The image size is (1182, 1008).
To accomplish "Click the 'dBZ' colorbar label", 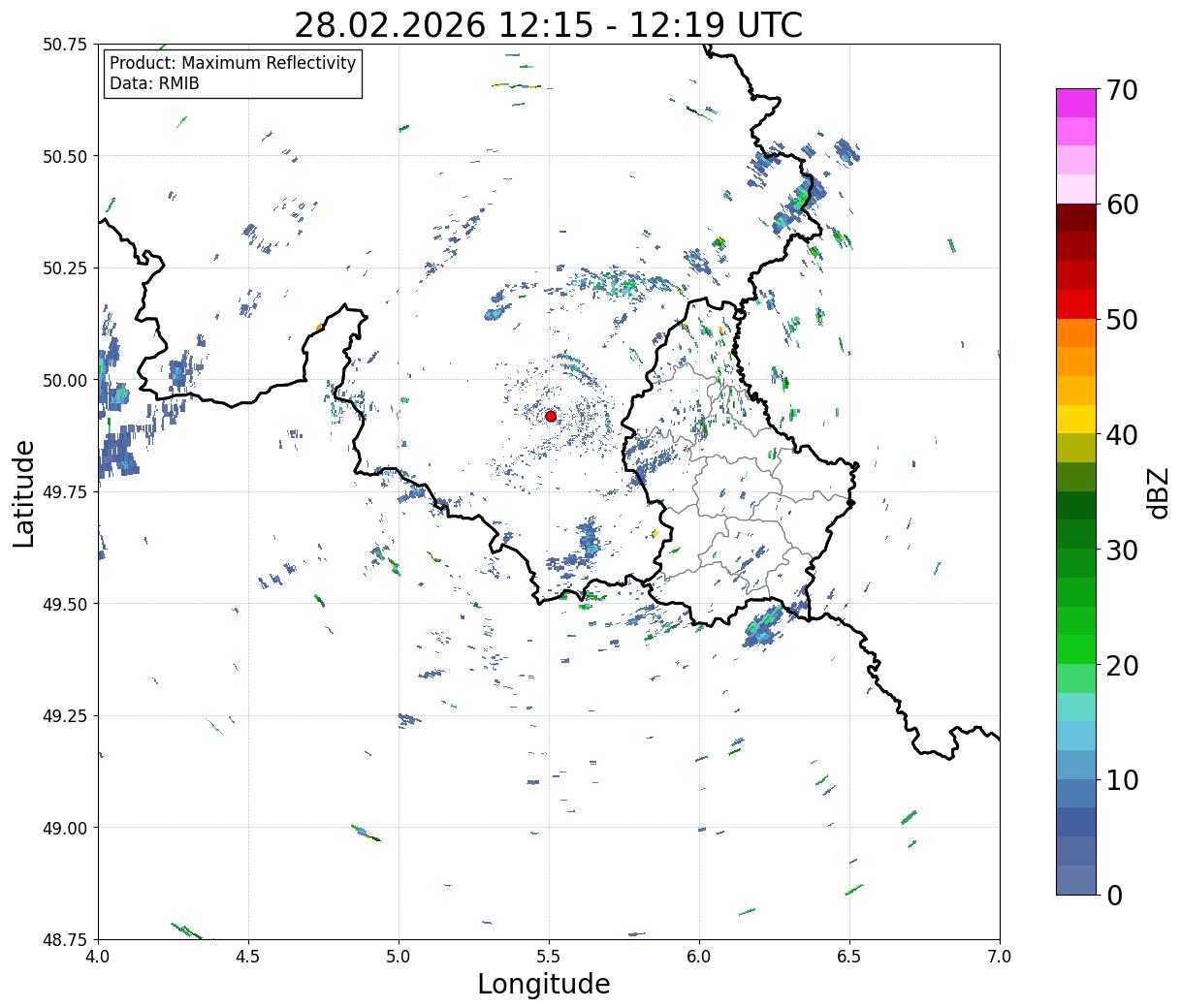I will [1158, 491].
